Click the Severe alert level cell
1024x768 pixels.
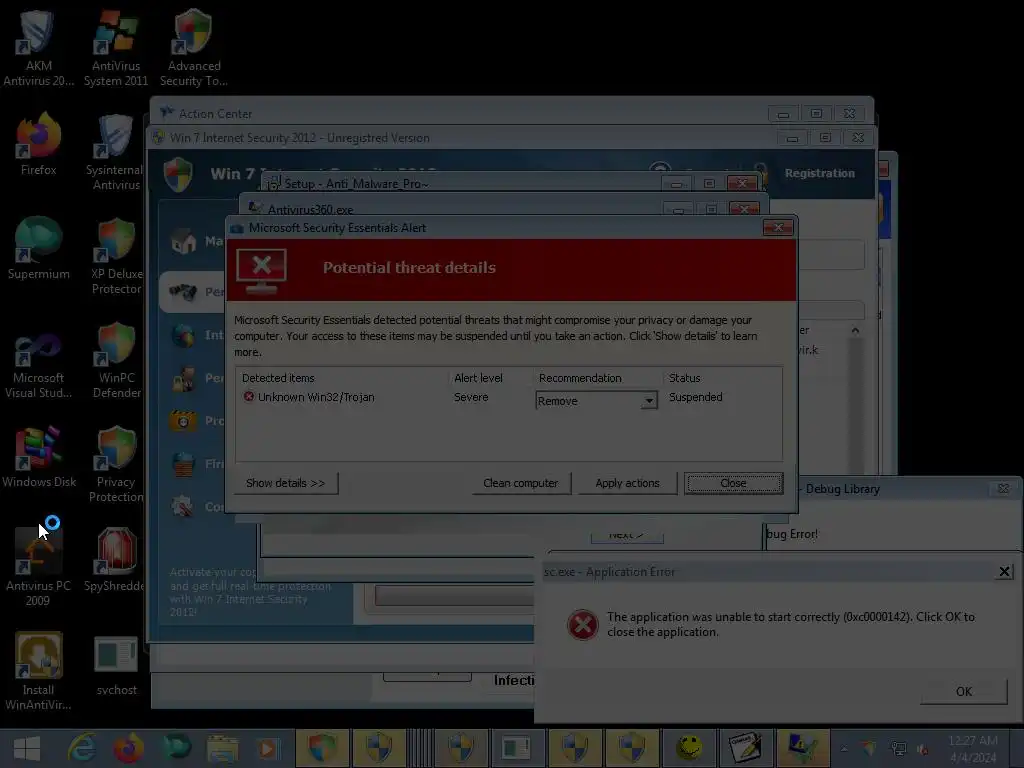point(471,397)
